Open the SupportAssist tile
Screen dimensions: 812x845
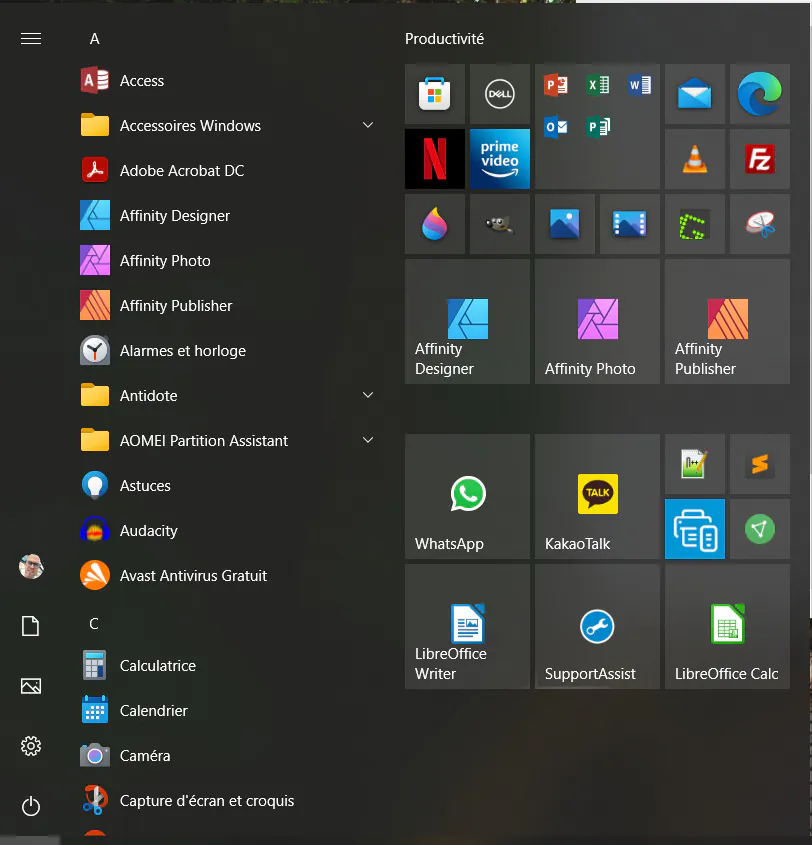click(597, 626)
